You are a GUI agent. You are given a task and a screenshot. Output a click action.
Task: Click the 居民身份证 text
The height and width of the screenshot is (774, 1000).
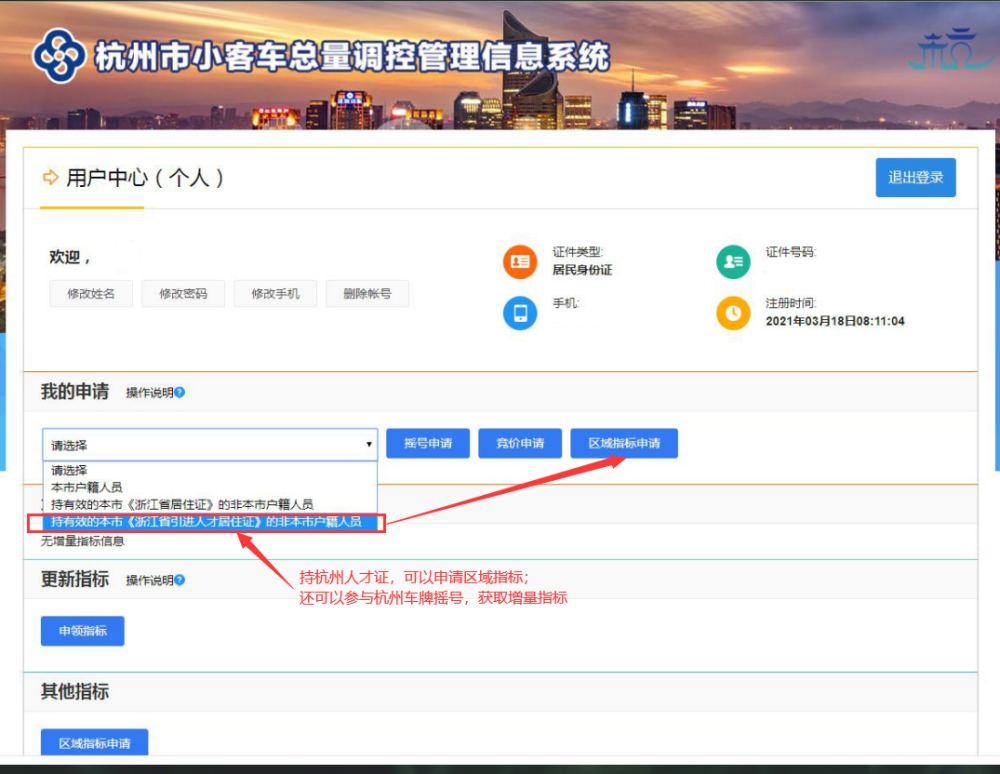pyautogui.click(x=582, y=270)
